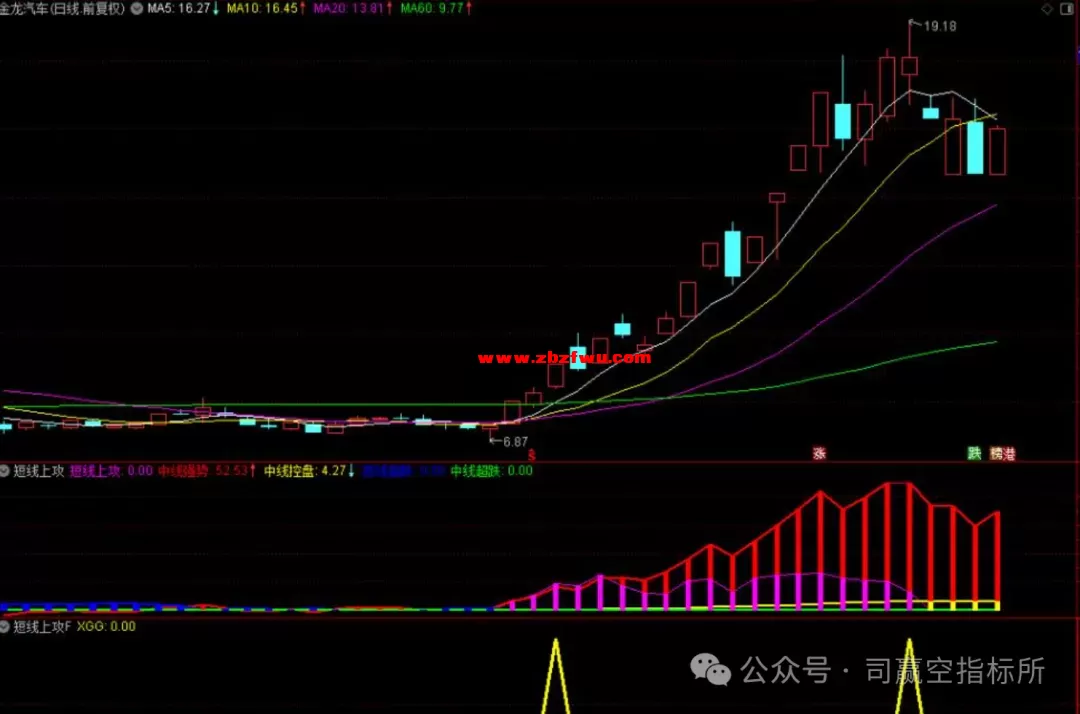Click the 19.18 high price label
This screenshot has width=1080, height=714.
[939, 26]
